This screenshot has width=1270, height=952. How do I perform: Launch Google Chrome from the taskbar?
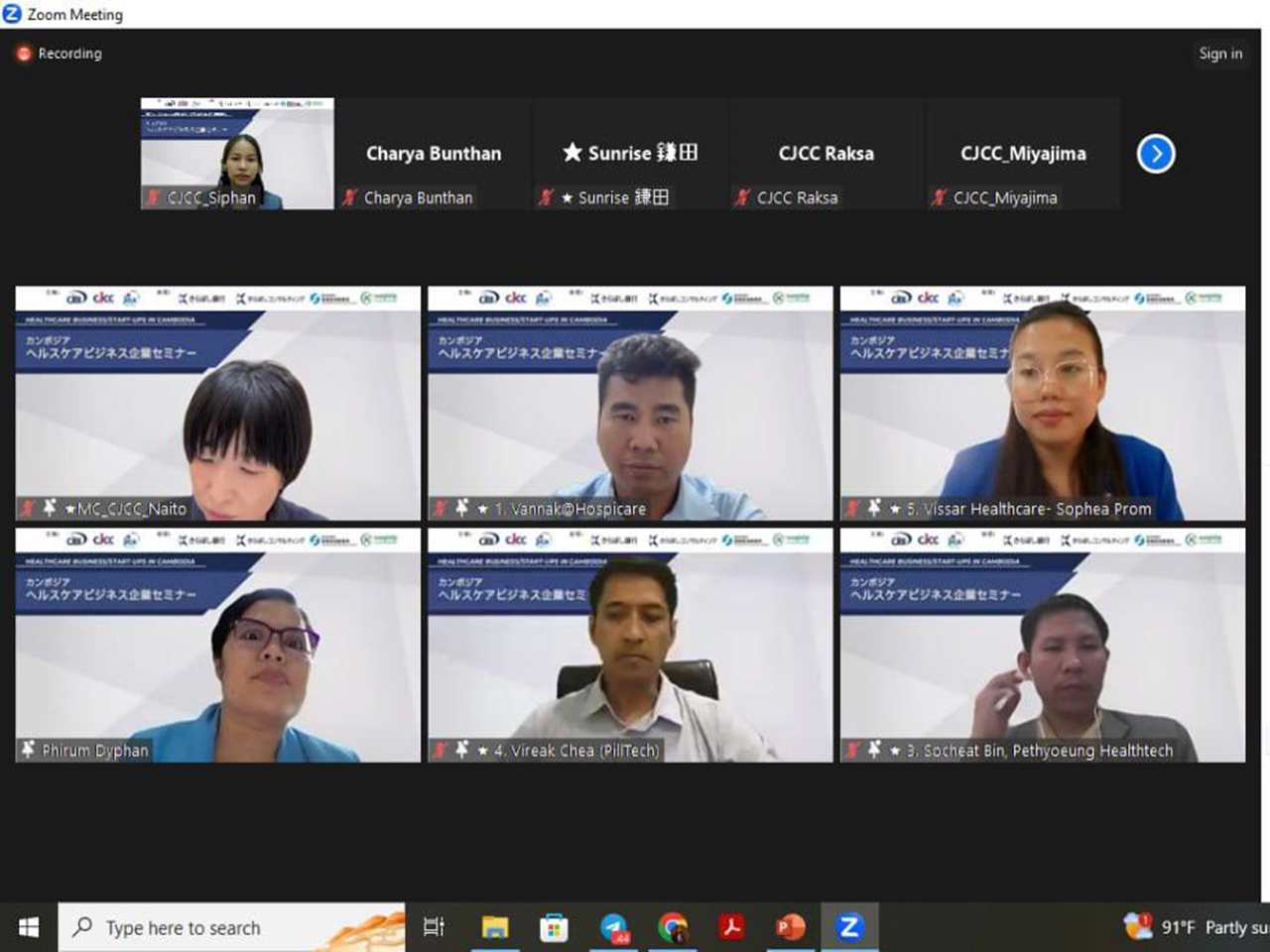point(673,927)
